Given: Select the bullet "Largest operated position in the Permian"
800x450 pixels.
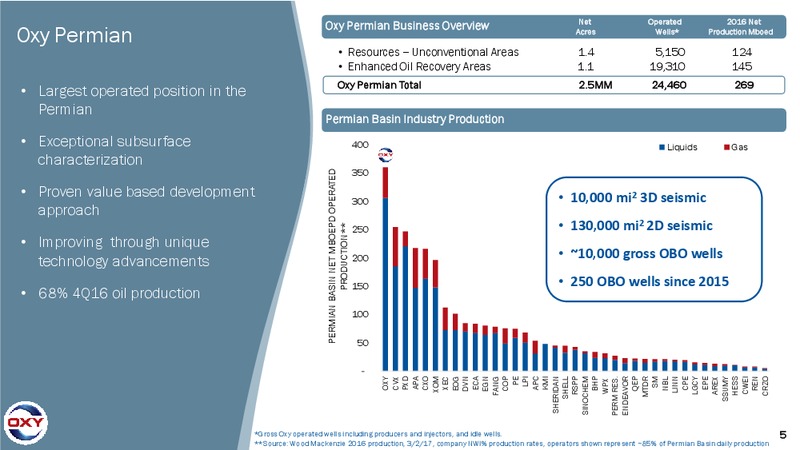Looking at the screenshot, I should 142,100.
